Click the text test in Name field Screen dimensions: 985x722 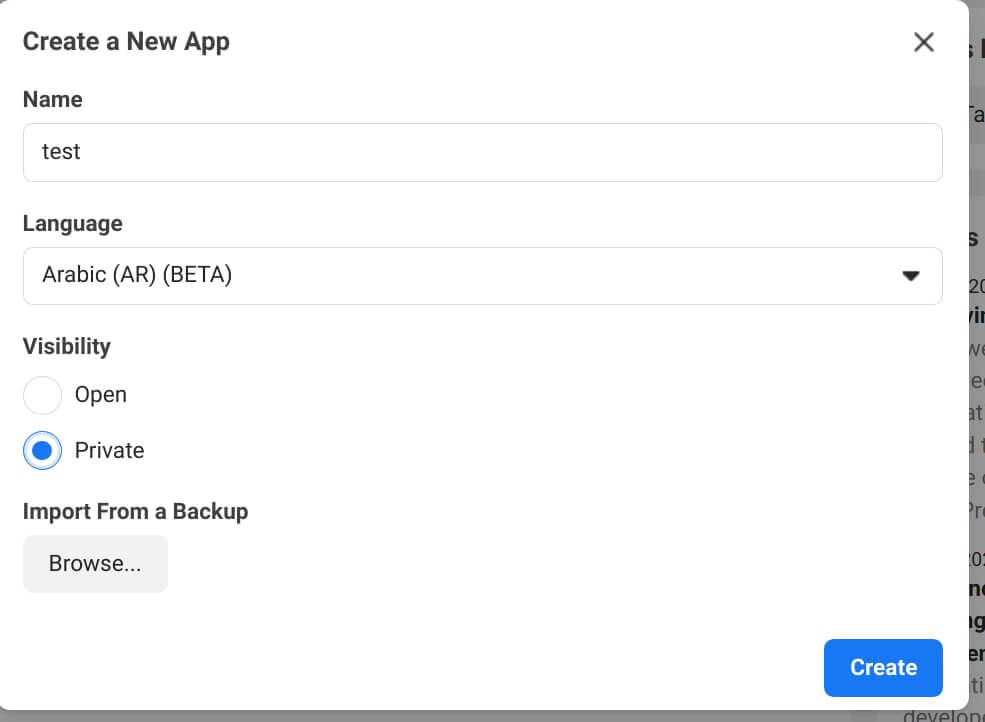tap(61, 151)
